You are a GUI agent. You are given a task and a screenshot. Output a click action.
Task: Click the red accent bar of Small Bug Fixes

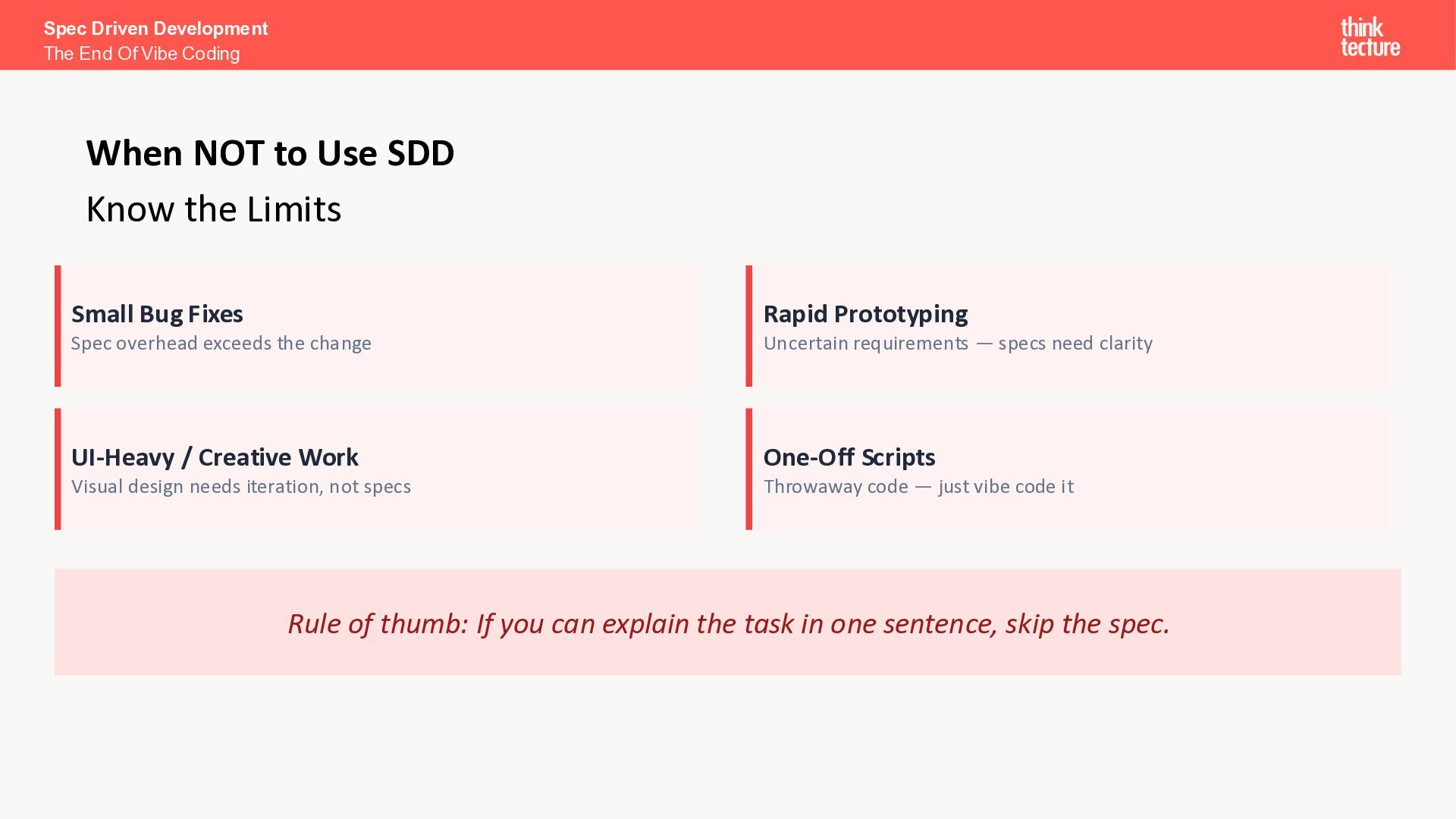click(x=58, y=326)
